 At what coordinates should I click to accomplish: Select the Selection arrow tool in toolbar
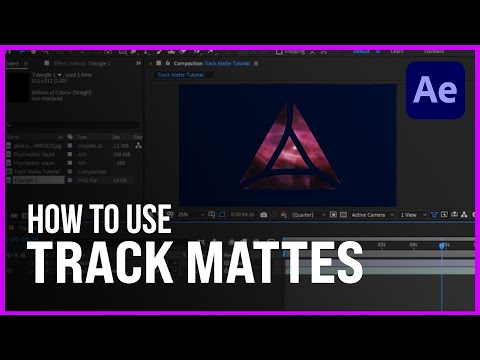(22, 52)
